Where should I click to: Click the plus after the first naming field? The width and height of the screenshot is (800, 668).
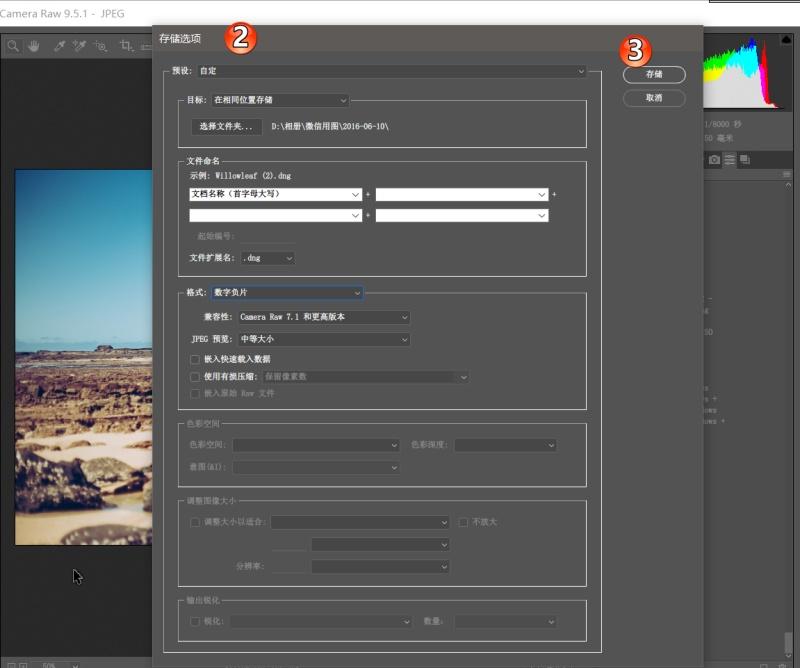[x=368, y=194]
